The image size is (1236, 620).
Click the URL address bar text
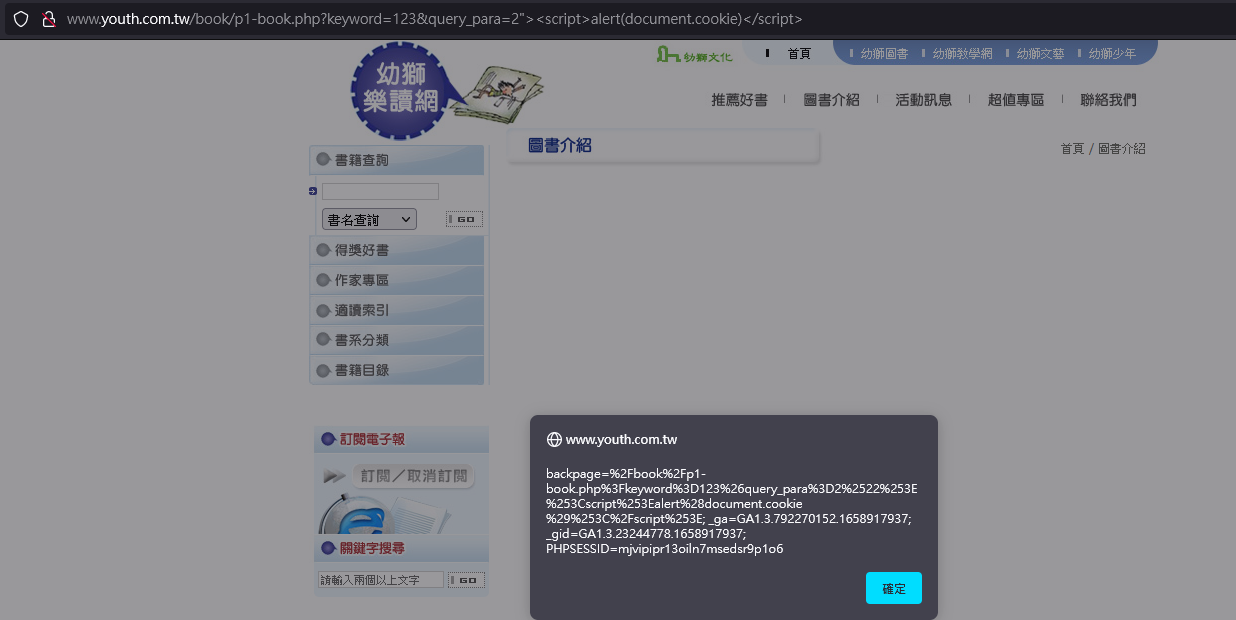[x=434, y=19]
